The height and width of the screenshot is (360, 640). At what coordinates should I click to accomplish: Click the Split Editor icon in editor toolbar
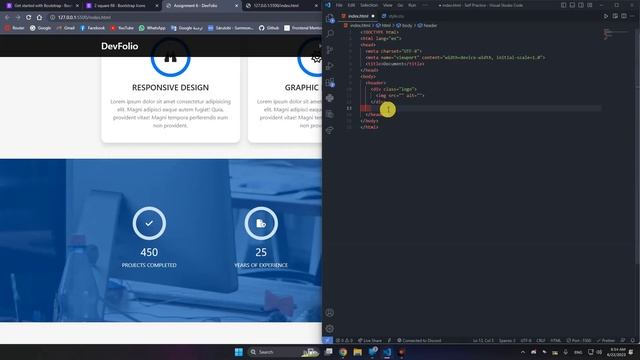[x=624, y=16]
